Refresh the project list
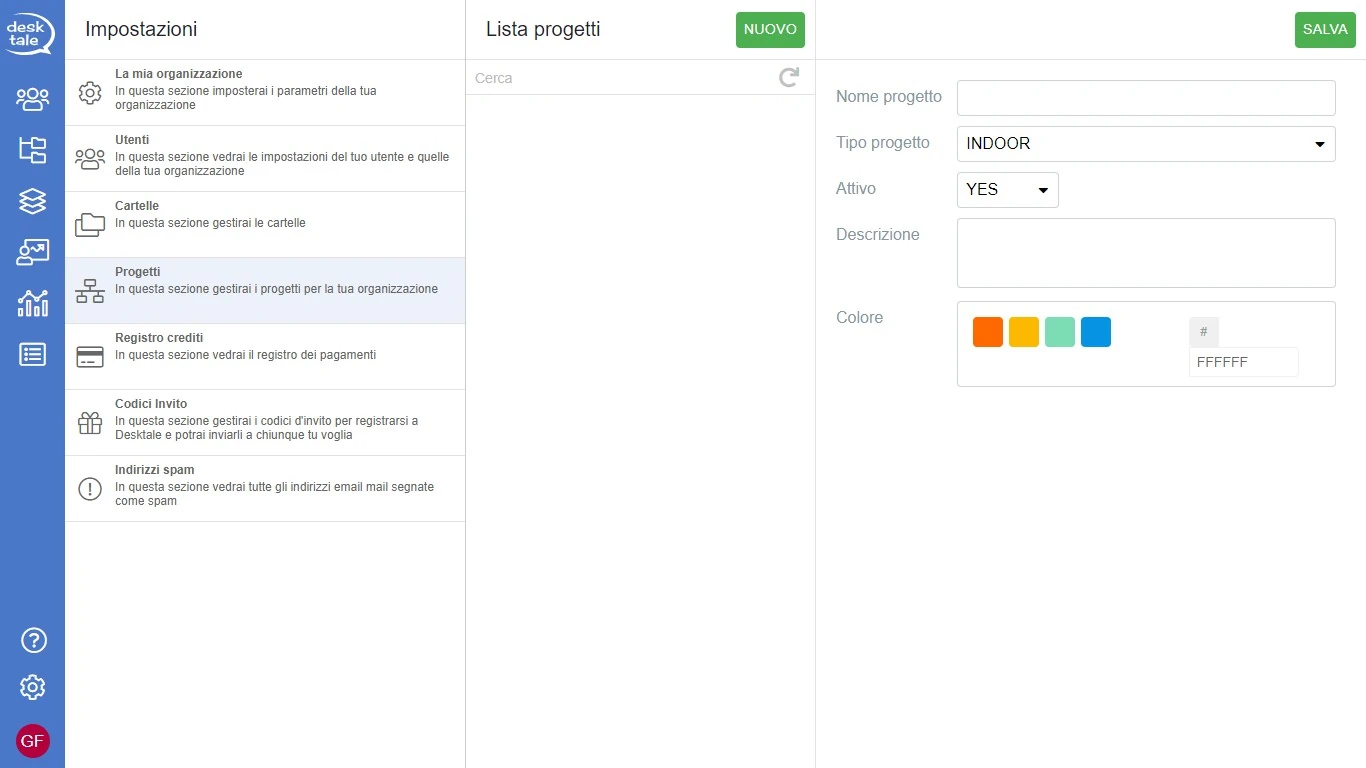1366x768 pixels. pyautogui.click(x=789, y=77)
